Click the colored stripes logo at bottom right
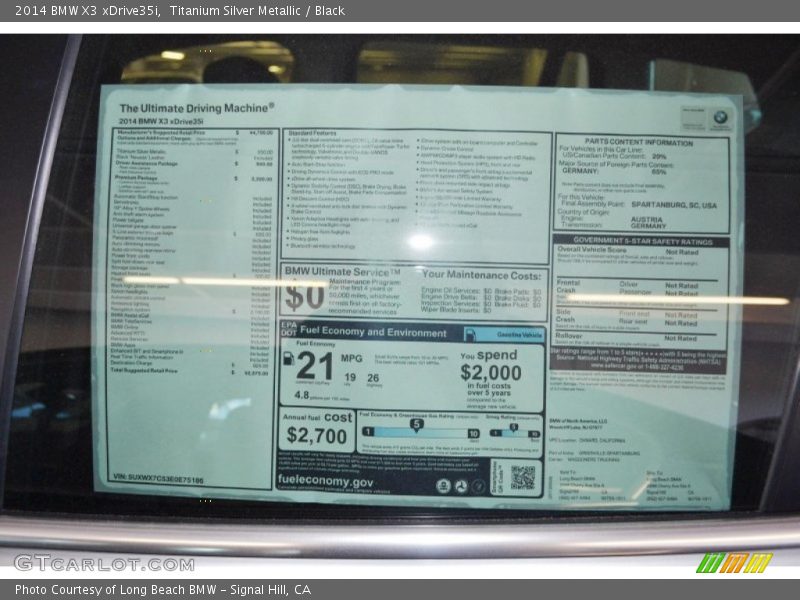 click(733, 563)
